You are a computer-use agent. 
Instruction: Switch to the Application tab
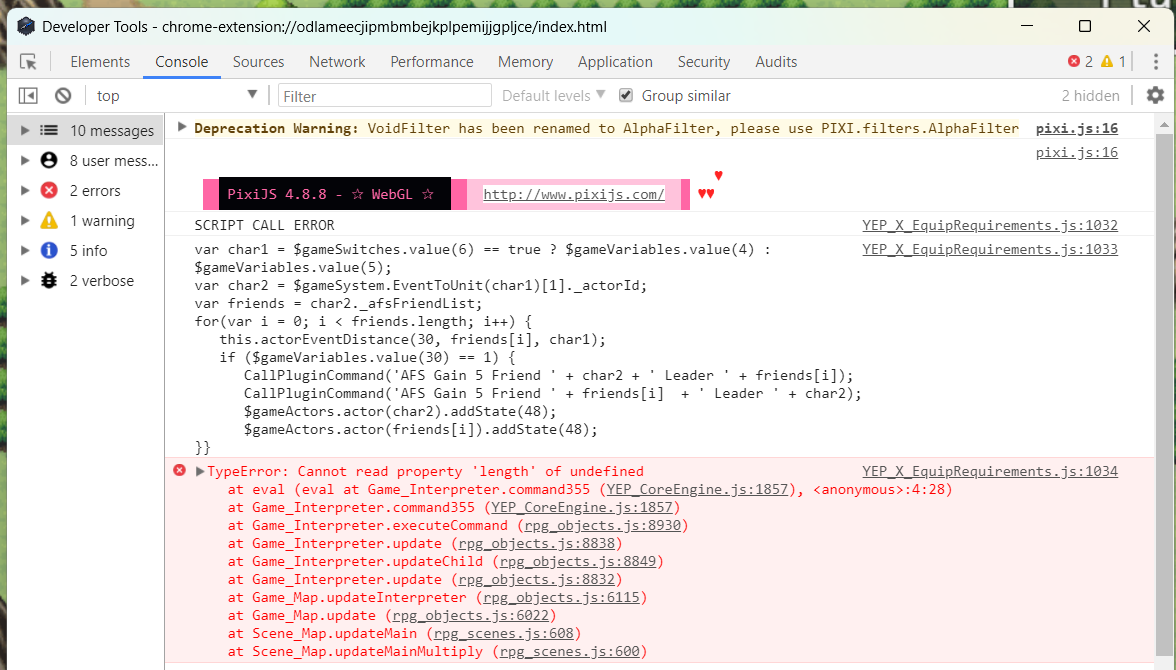click(615, 62)
